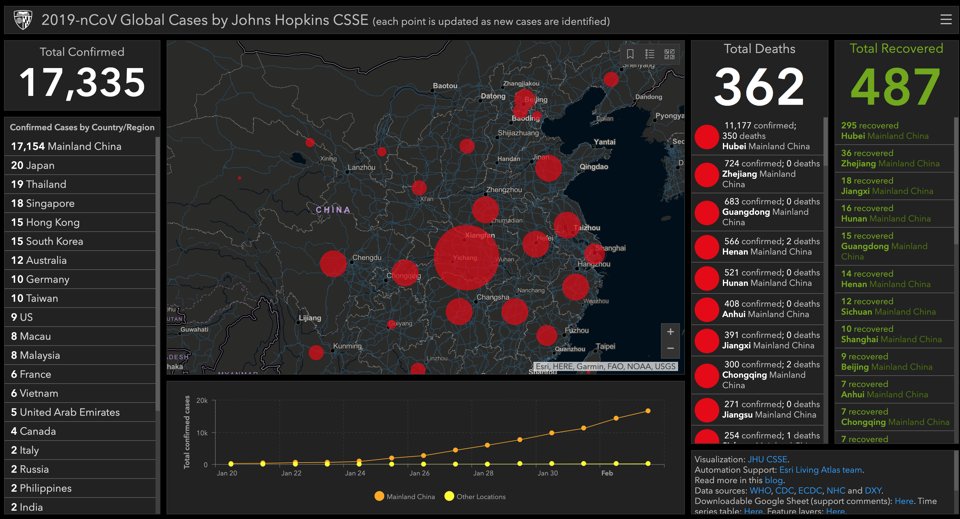Select '15 South Korea' row
Viewport: 960px width, 519px height.
tap(80, 241)
